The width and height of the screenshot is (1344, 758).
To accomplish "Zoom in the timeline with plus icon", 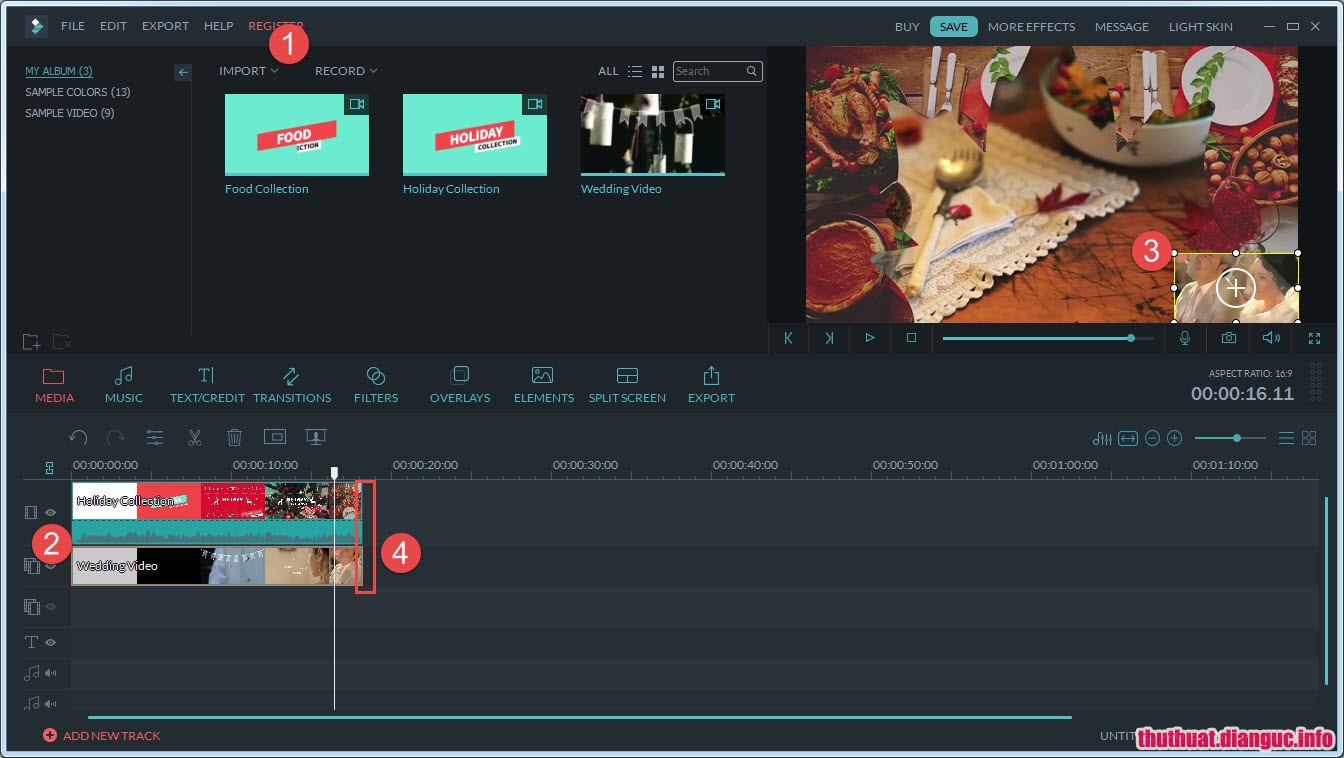I will click(1175, 438).
